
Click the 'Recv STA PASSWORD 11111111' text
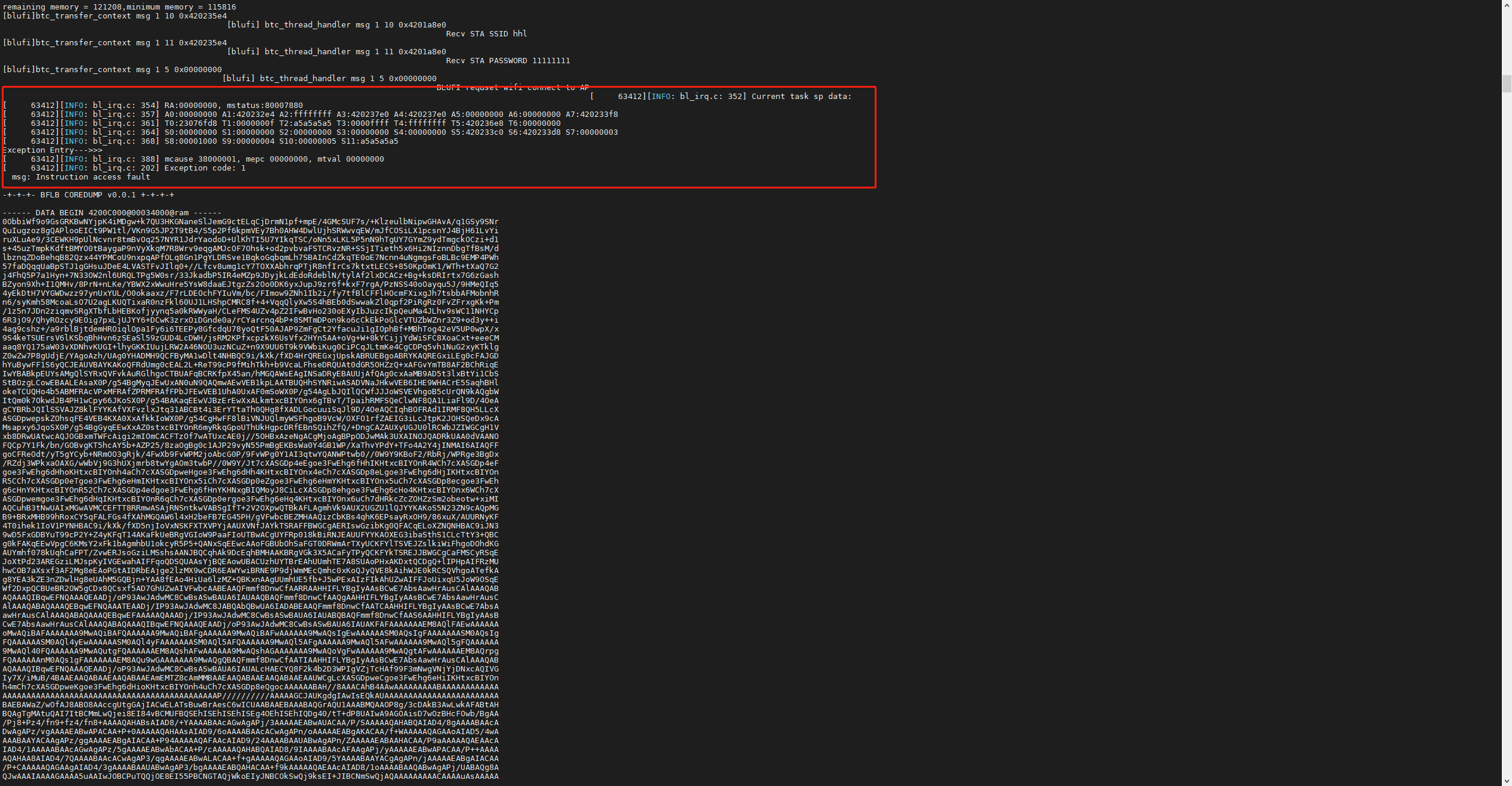(508, 61)
